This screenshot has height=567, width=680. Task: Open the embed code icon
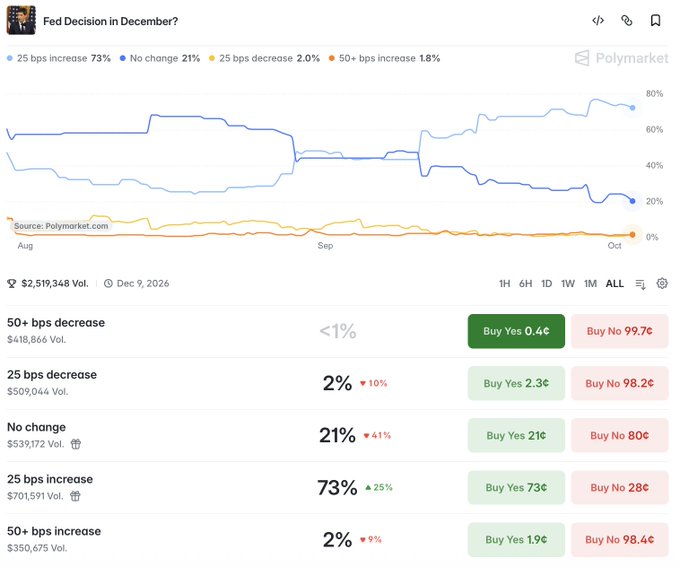(x=598, y=20)
